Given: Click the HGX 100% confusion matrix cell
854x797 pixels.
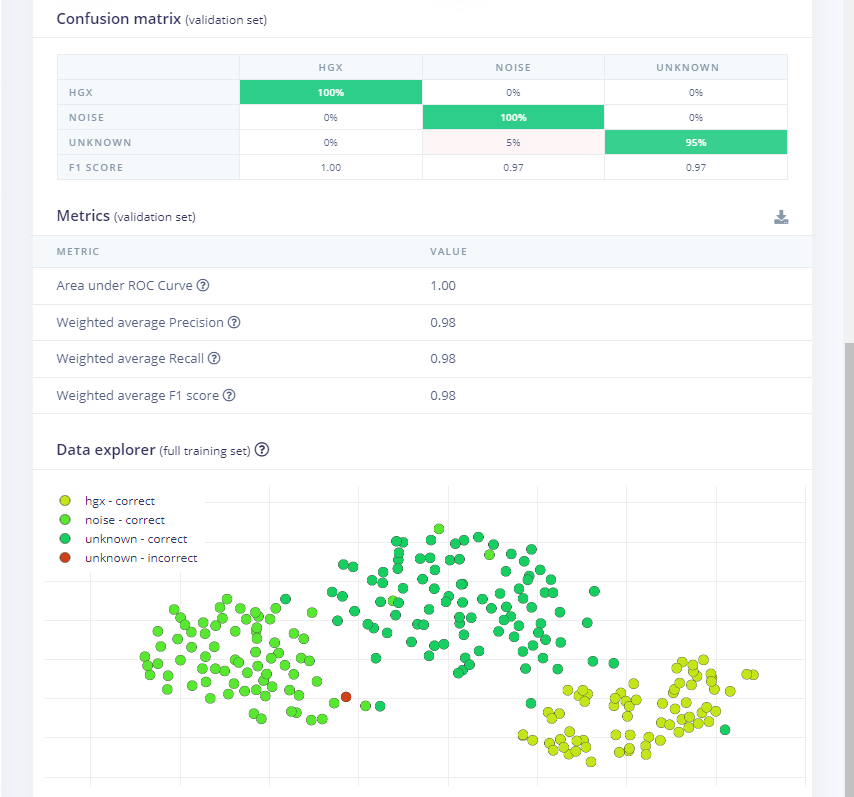Looking at the screenshot, I should (331, 93).
